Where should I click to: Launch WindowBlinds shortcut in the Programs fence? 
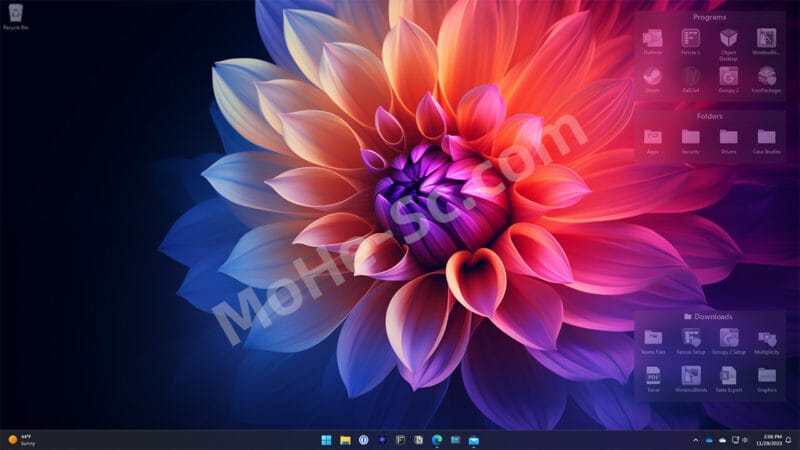(x=766, y=42)
